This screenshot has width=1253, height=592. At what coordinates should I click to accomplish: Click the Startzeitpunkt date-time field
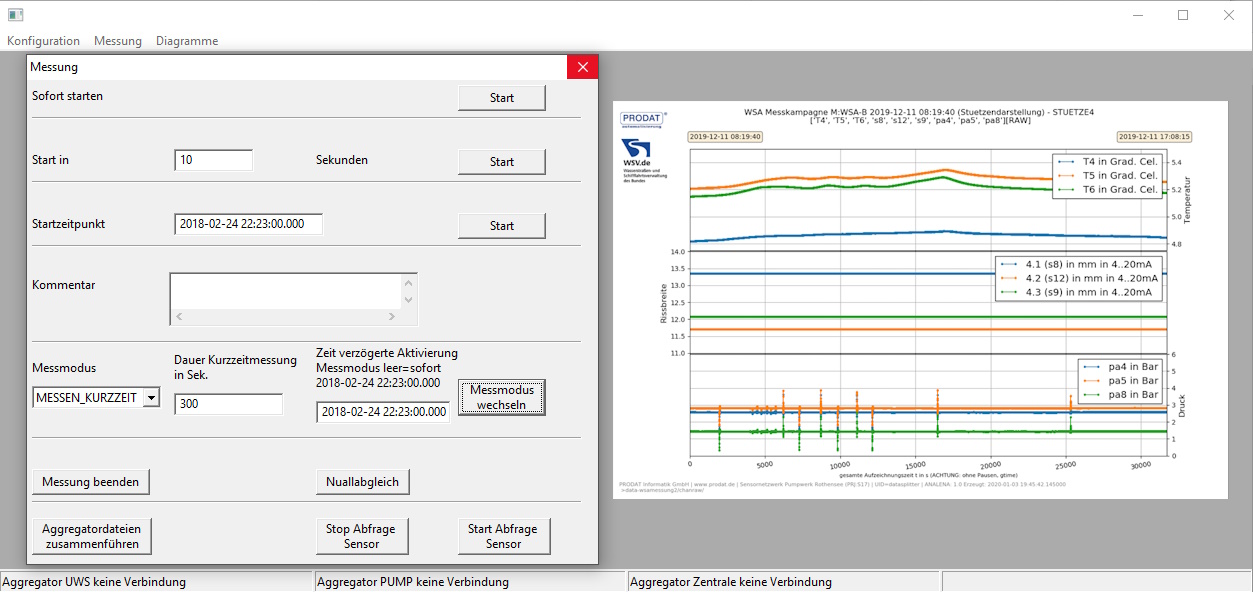click(x=248, y=224)
